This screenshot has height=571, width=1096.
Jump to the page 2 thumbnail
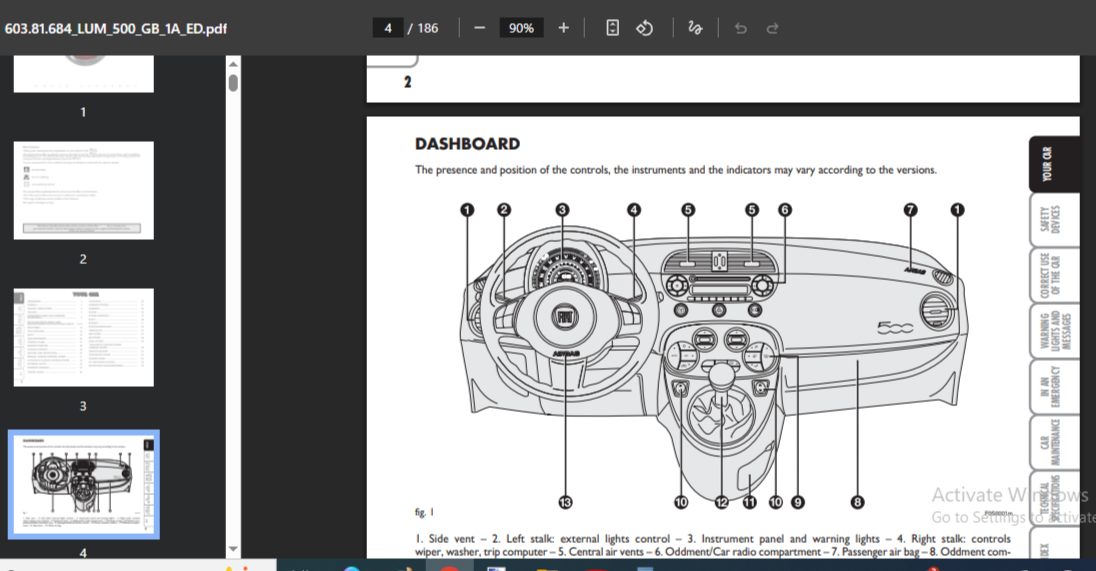point(84,190)
